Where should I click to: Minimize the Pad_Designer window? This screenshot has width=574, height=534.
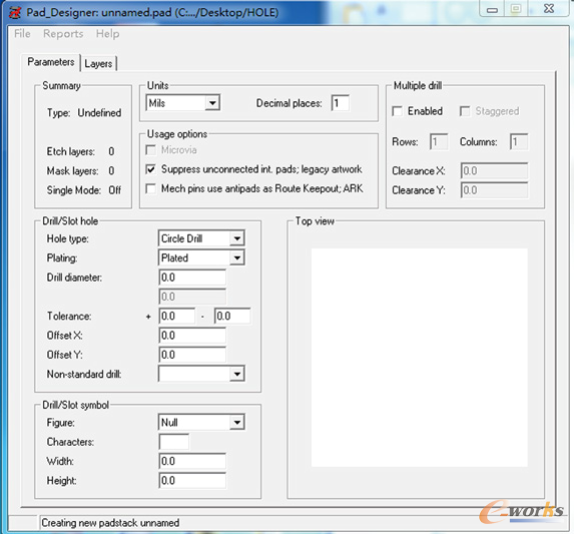[492, 9]
